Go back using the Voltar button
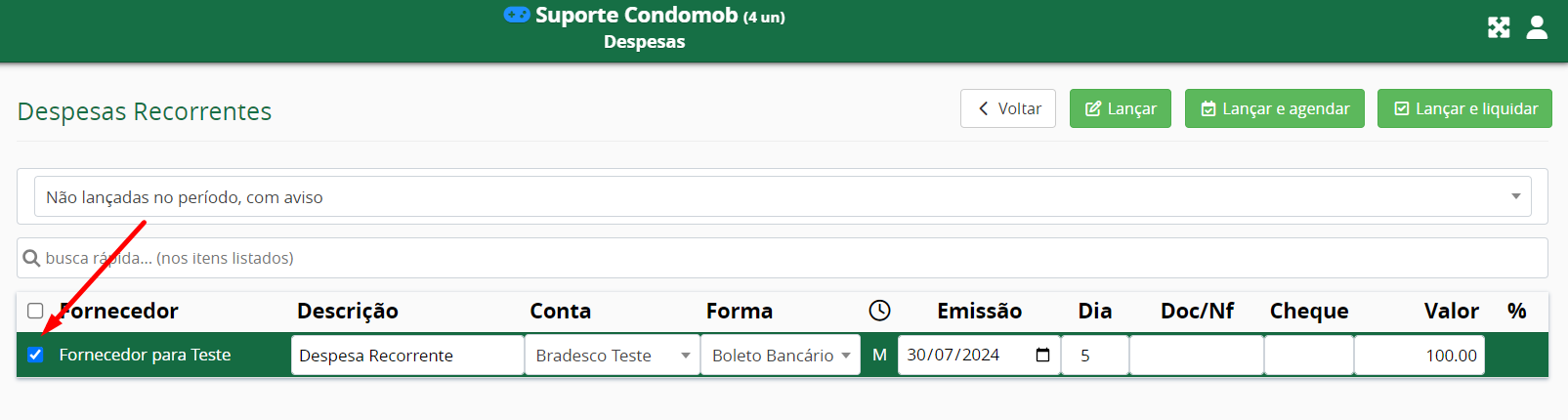Image resolution: width=1568 pixels, height=420 pixels. 1008,108
